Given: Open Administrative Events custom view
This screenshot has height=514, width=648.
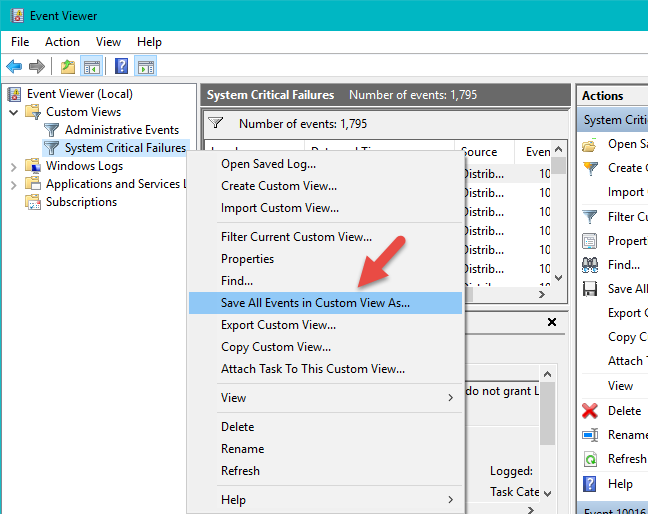Looking at the screenshot, I should (122, 130).
